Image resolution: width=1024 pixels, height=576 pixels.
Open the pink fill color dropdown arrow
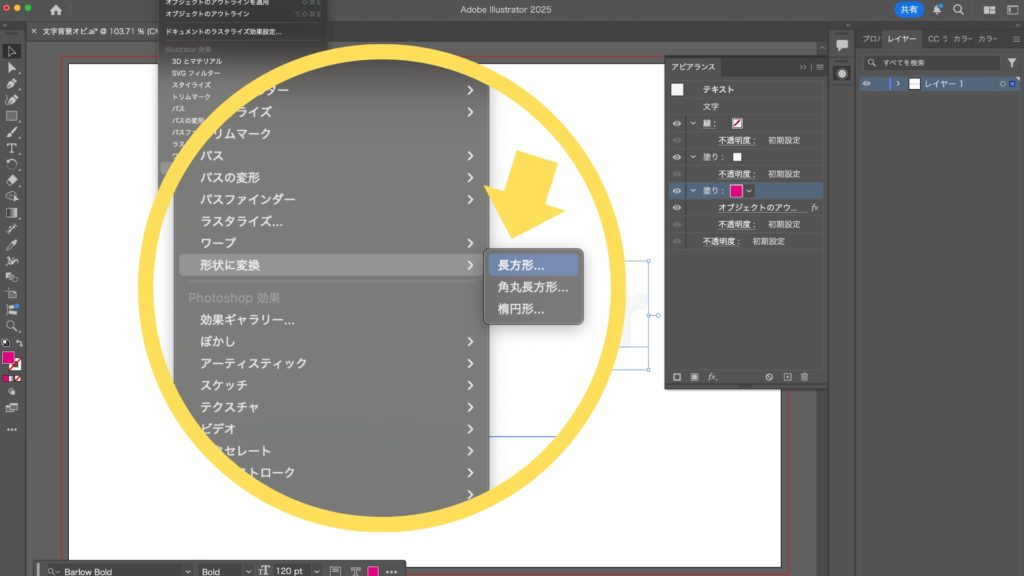[x=749, y=190]
